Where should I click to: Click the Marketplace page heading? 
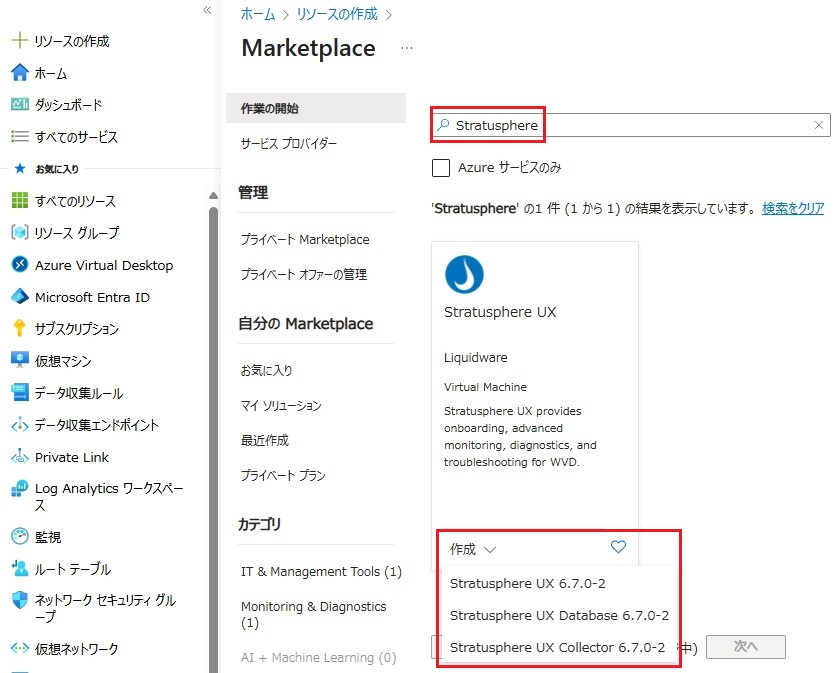pyautogui.click(x=309, y=48)
